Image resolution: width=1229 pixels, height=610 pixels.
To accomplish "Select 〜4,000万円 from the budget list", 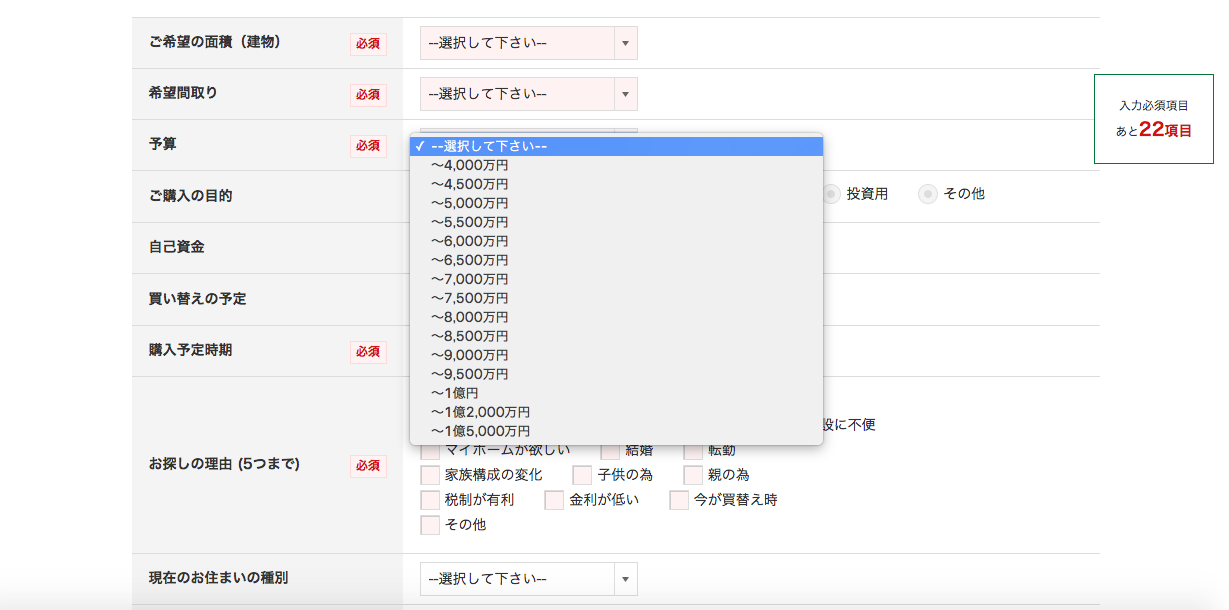I will click(470, 166).
